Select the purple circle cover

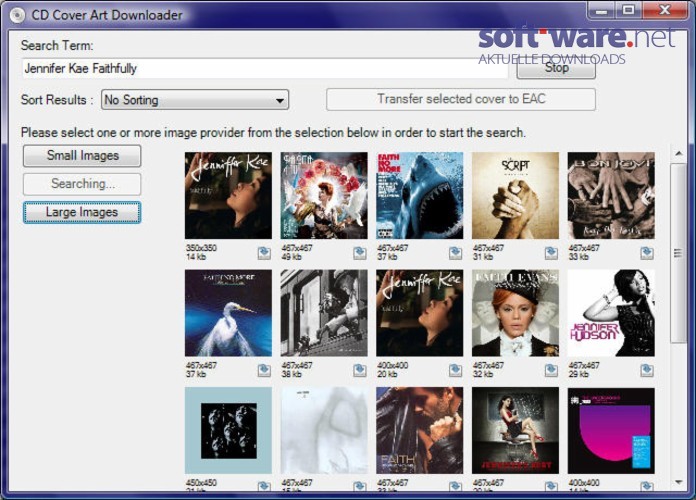coord(611,430)
